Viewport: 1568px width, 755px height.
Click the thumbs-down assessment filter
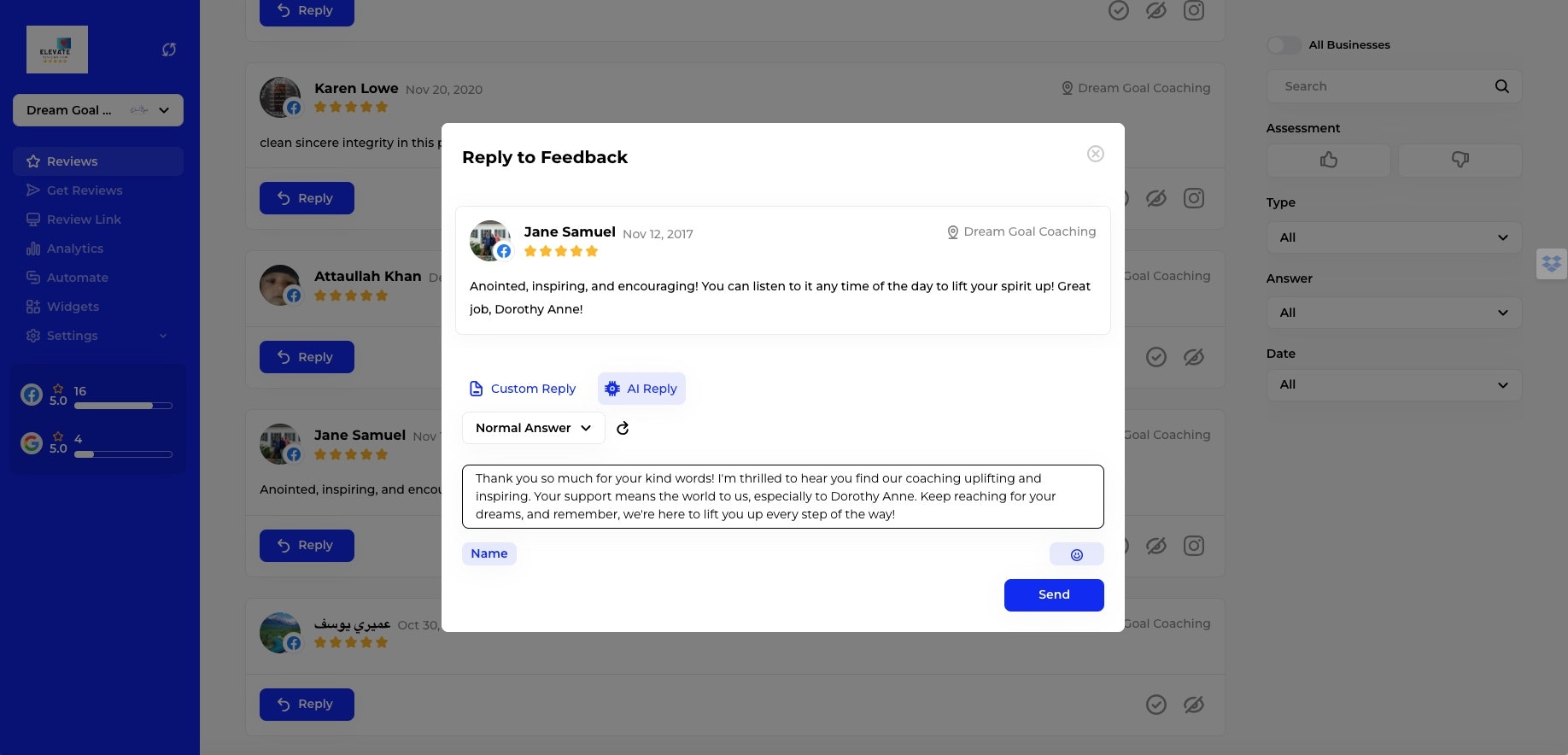point(1460,160)
